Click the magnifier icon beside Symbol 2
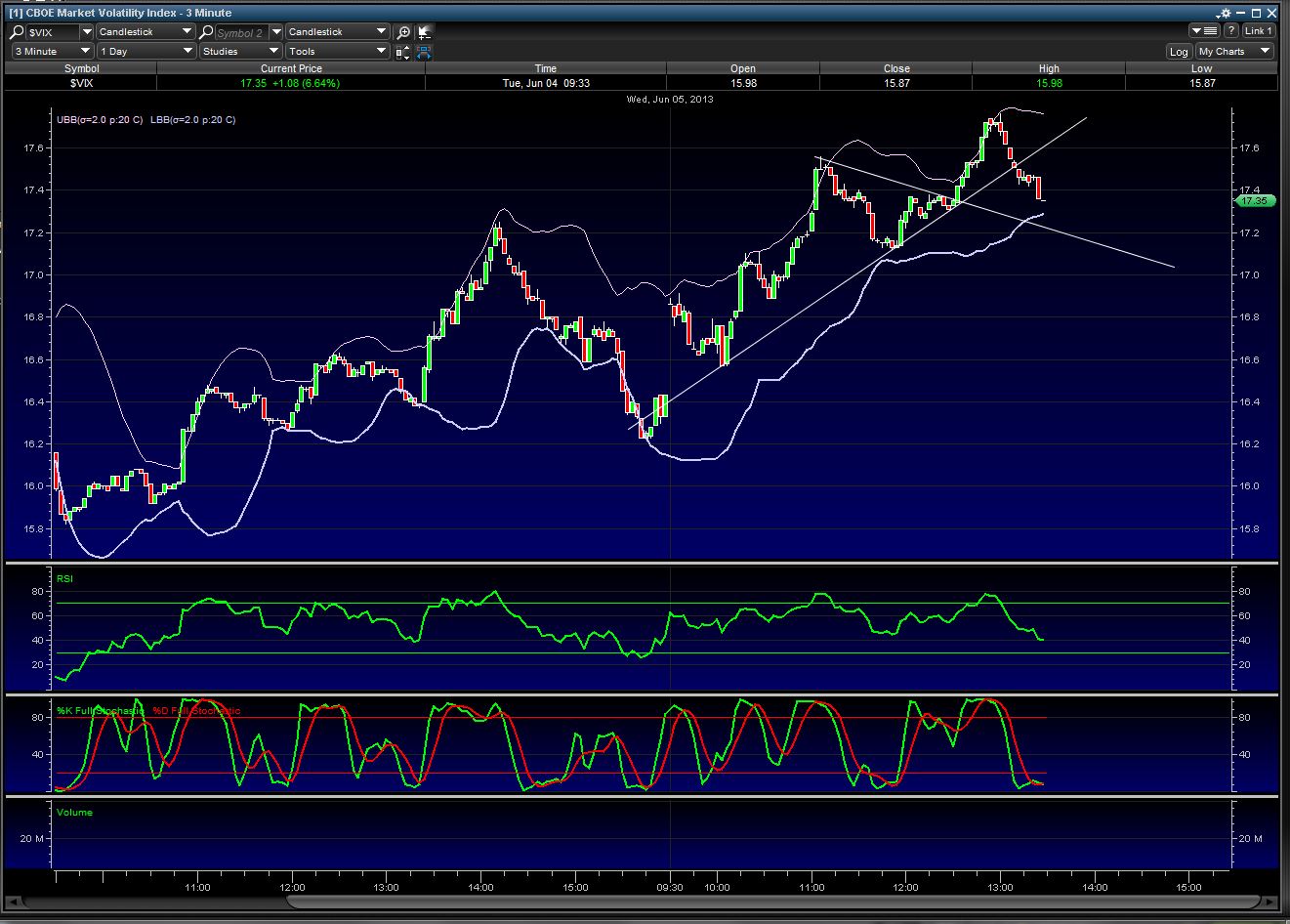Image resolution: width=1290 pixels, height=924 pixels. pyautogui.click(x=207, y=32)
